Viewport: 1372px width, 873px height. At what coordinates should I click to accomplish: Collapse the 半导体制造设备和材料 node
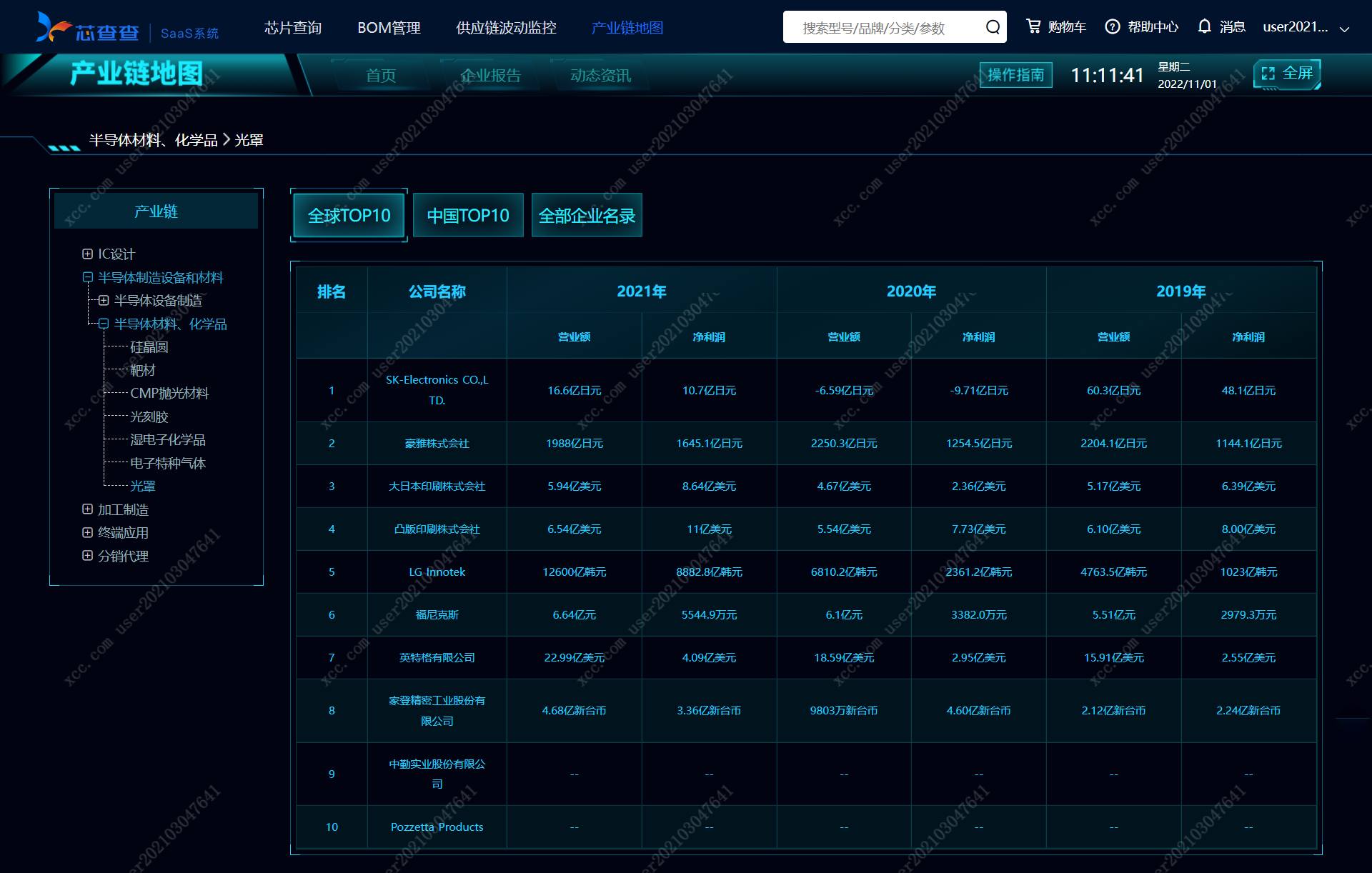pos(87,277)
